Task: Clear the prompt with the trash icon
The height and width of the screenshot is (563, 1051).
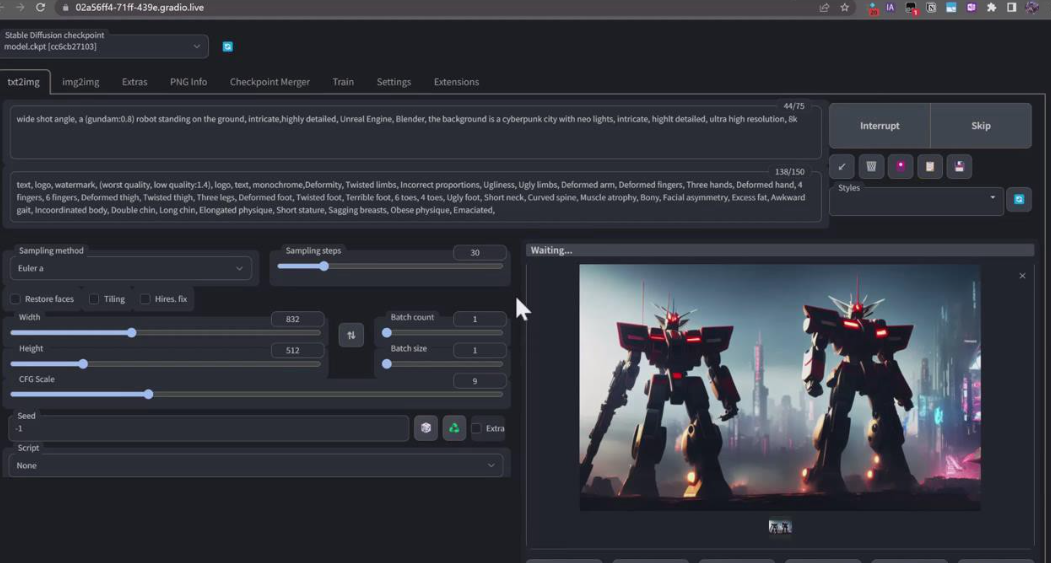Action: pyautogui.click(x=871, y=166)
